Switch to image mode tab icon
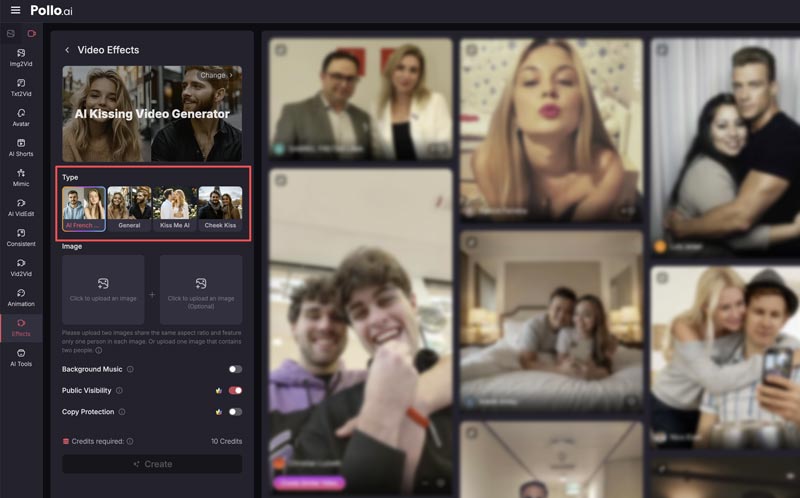The width and height of the screenshot is (800, 498). [11, 34]
